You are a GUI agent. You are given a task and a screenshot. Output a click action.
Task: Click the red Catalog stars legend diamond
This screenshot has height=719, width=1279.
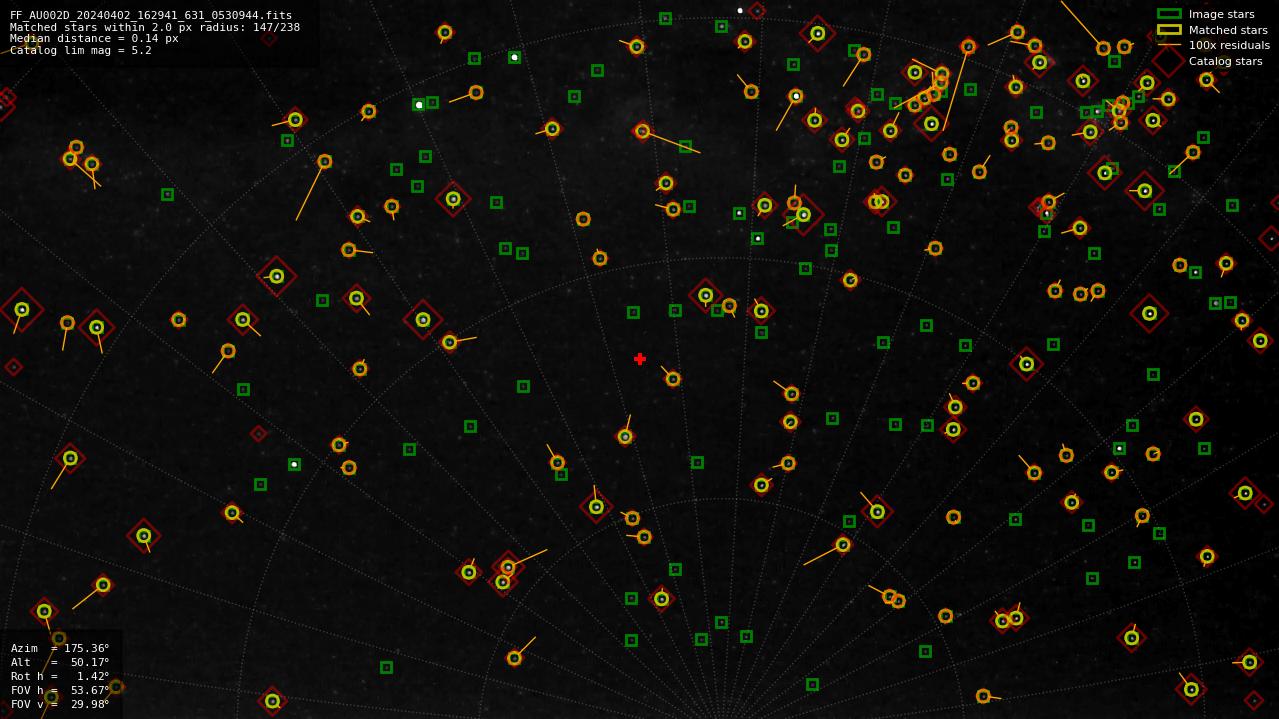[x=1168, y=60]
